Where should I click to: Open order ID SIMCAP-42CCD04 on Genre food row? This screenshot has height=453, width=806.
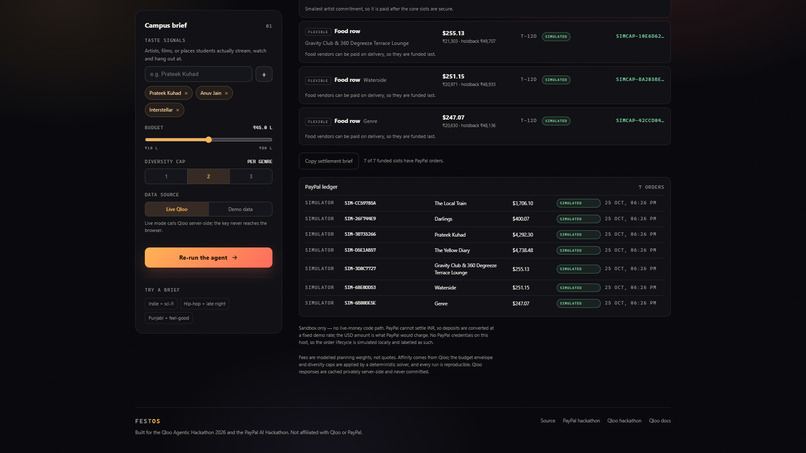[639, 121]
